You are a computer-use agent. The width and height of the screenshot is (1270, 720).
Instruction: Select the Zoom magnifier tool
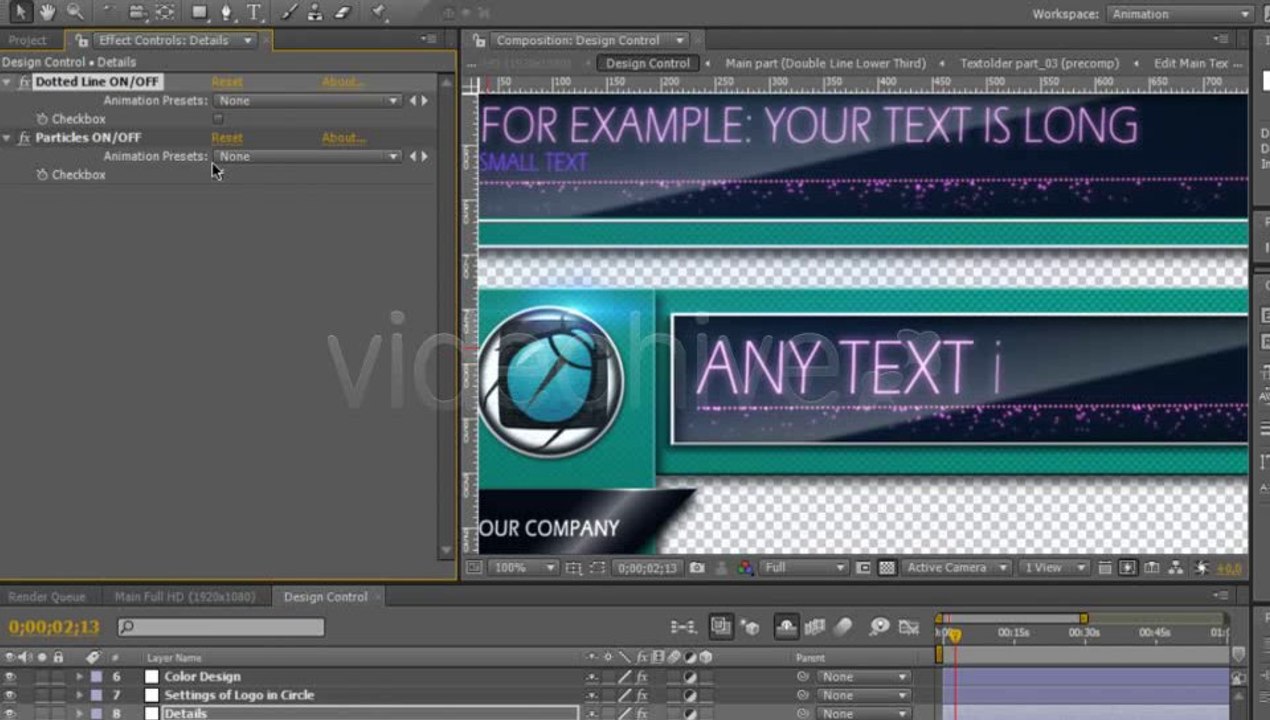click(75, 12)
